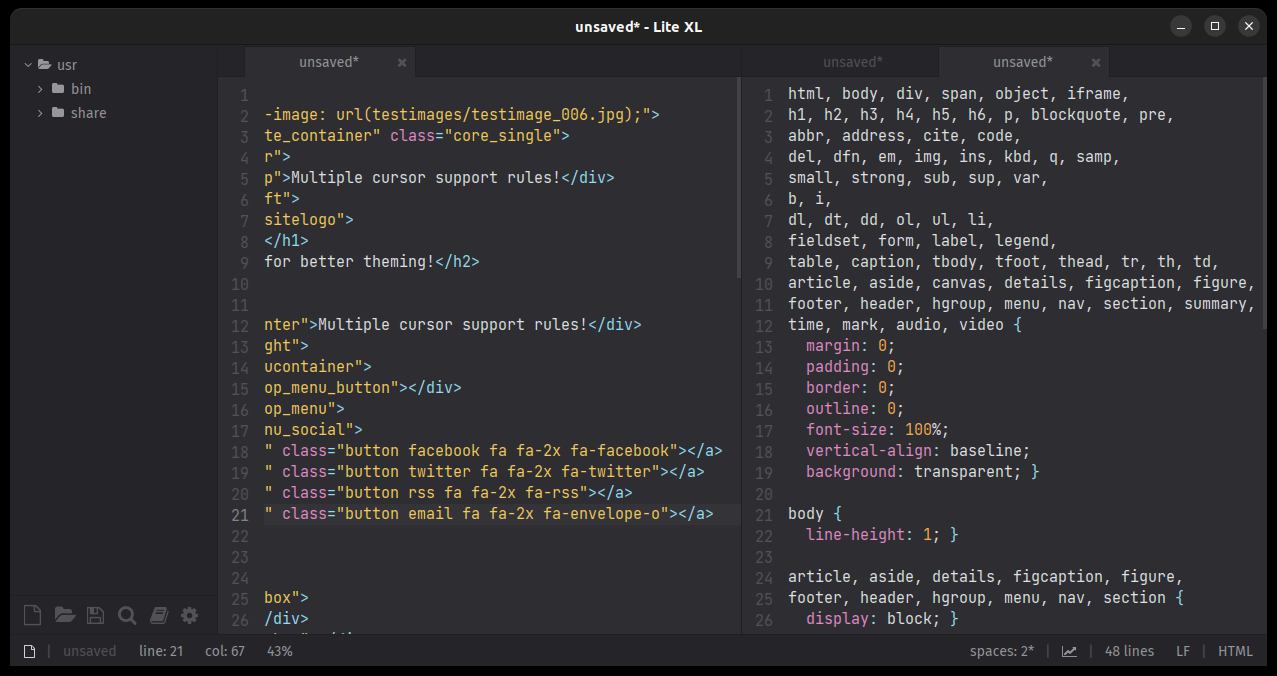The height and width of the screenshot is (676, 1277).
Task: Click the performance graph icon in status bar
Action: 1068,650
